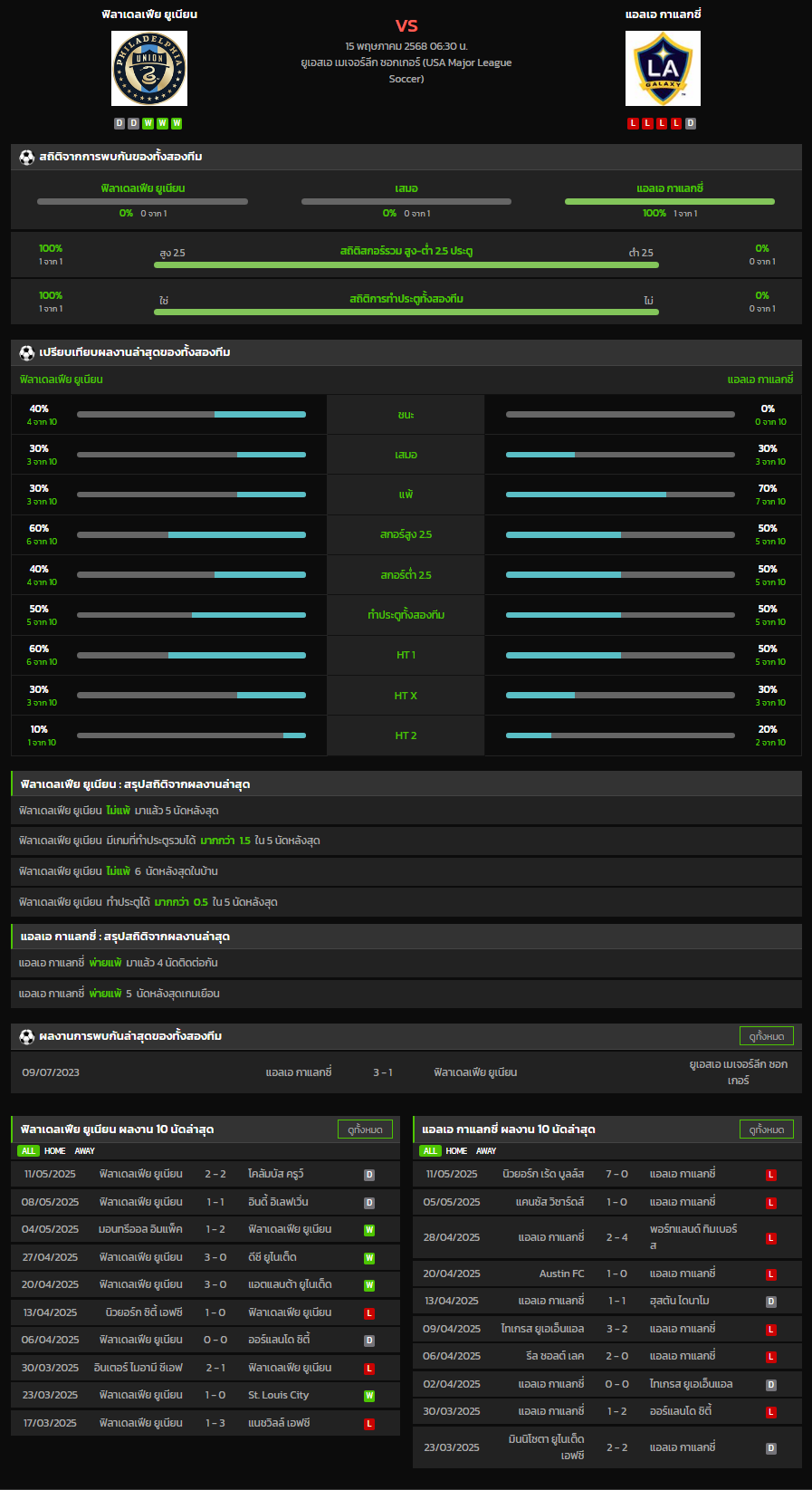Select AWAY tab in Philadelphia Union last-10 table
812x1490 pixels.
click(x=84, y=1151)
